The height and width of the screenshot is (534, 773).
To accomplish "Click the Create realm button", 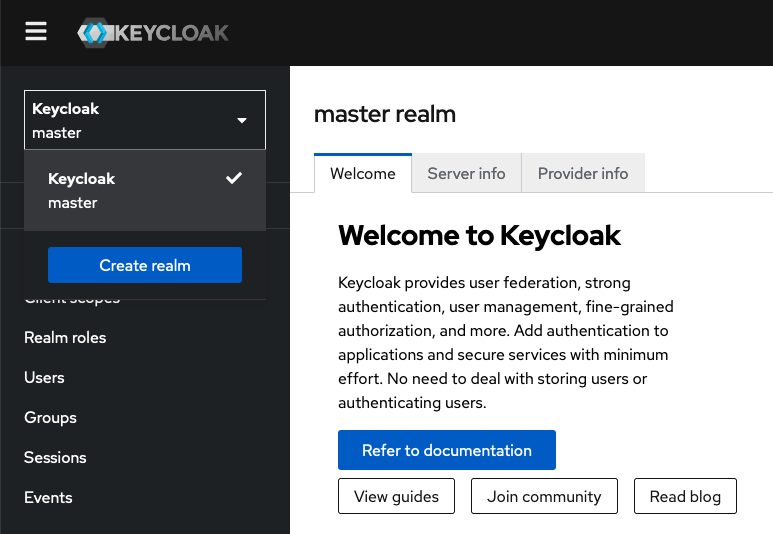I will pyautogui.click(x=145, y=265).
